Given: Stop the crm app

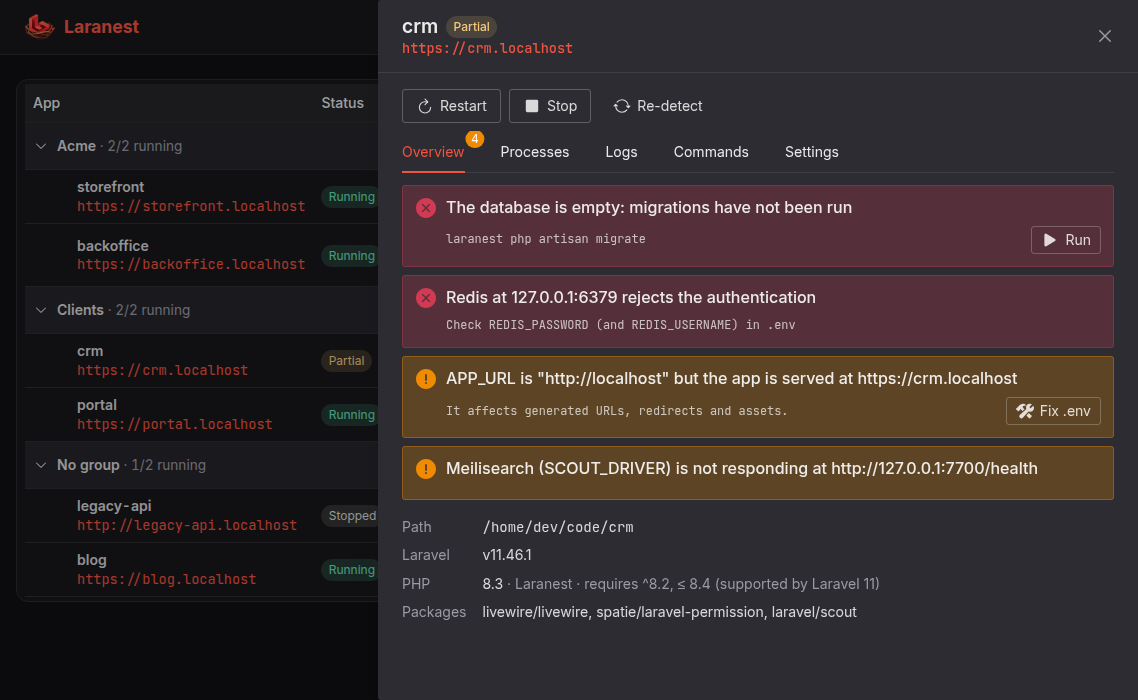Looking at the screenshot, I should click(x=550, y=106).
